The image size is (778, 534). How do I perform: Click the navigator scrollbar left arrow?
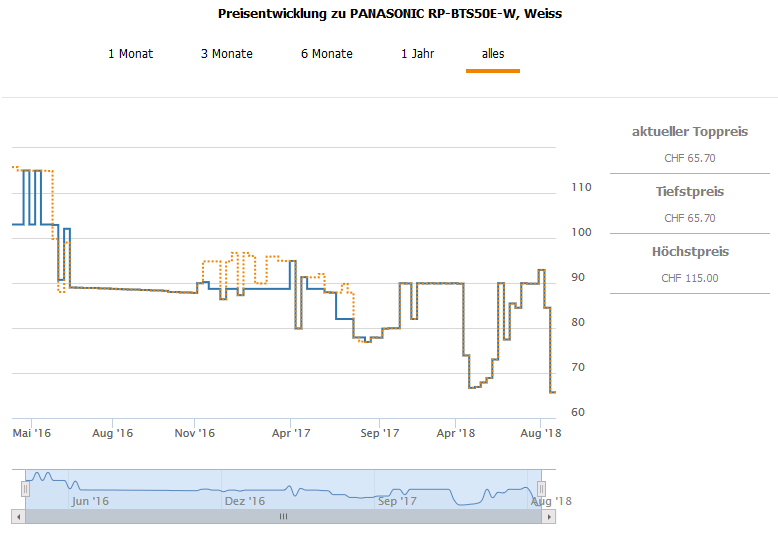[x=17, y=517]
